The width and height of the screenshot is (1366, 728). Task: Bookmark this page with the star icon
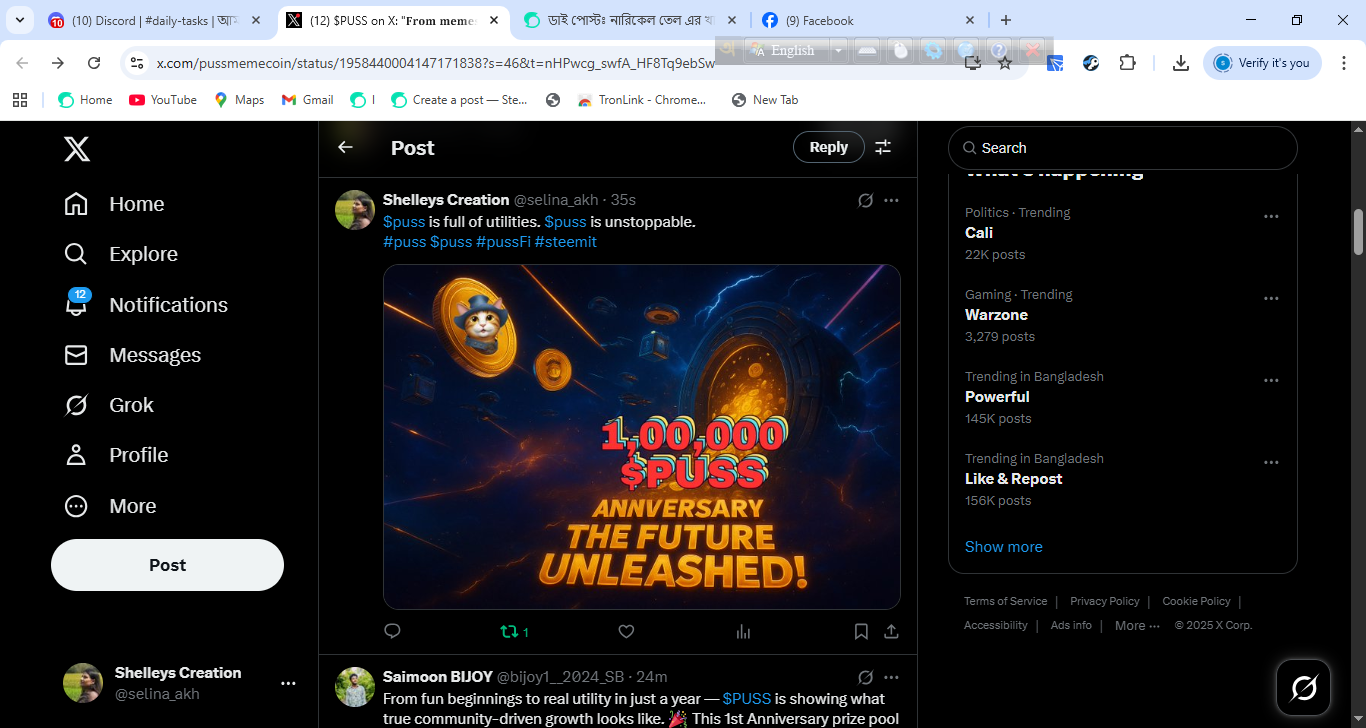click(1005, 63)
